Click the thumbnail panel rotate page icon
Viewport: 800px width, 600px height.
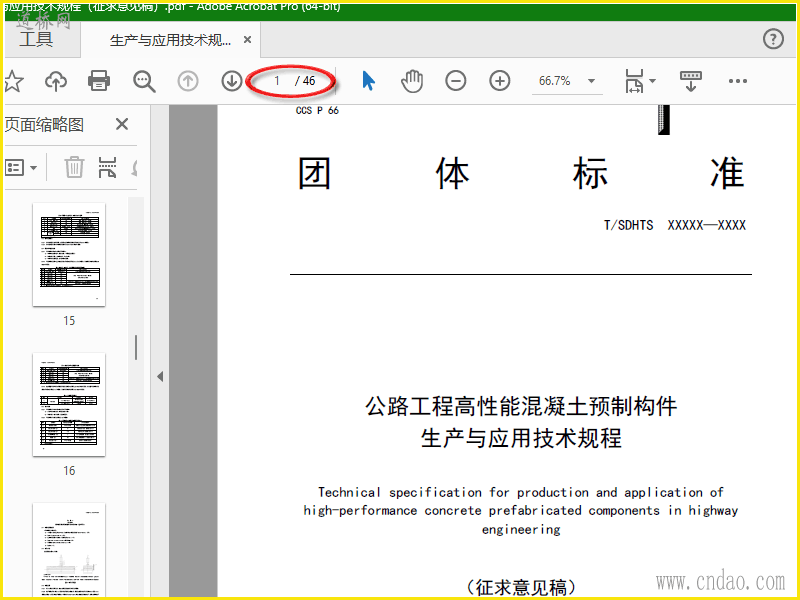point(134,167)
